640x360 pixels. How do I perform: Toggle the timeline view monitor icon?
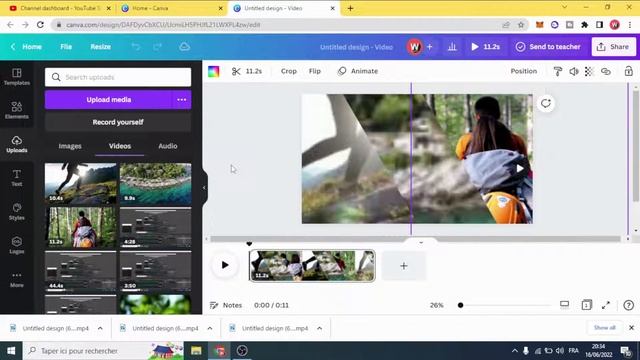click(x=564, y=304)
